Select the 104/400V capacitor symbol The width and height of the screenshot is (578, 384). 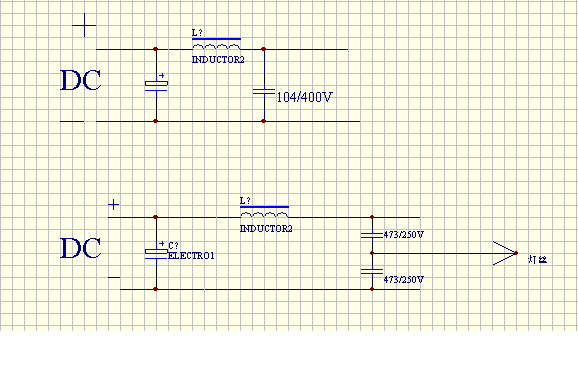tap(264, 91)
